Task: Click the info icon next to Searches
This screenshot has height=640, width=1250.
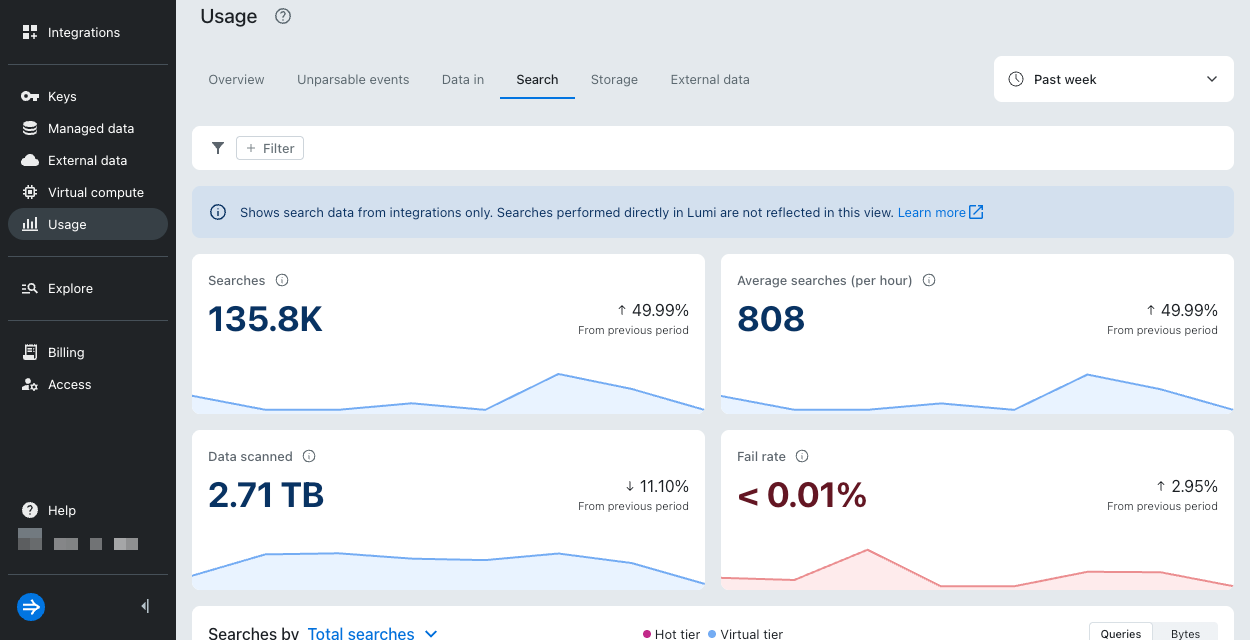Action: 282,280
